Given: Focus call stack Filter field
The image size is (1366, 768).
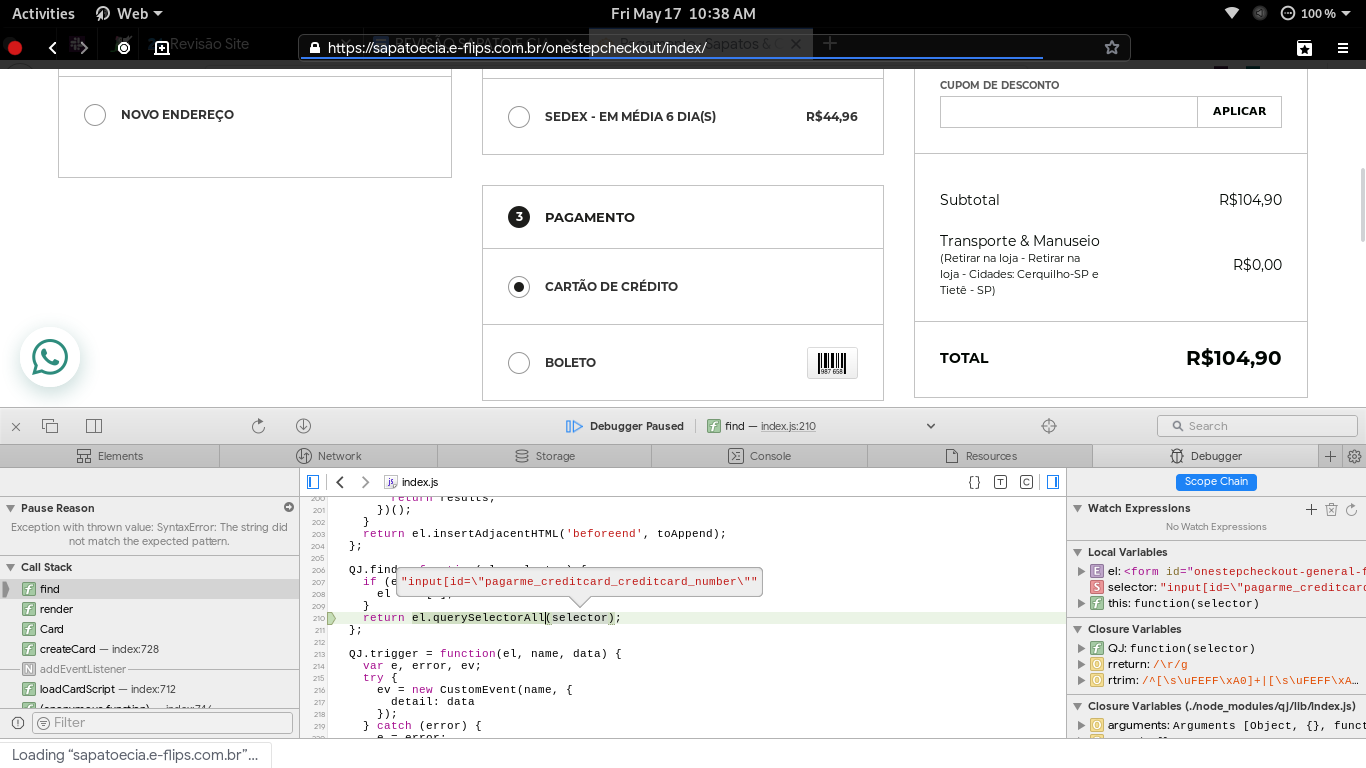Looking at the screenshot, I should click(163, 722).
